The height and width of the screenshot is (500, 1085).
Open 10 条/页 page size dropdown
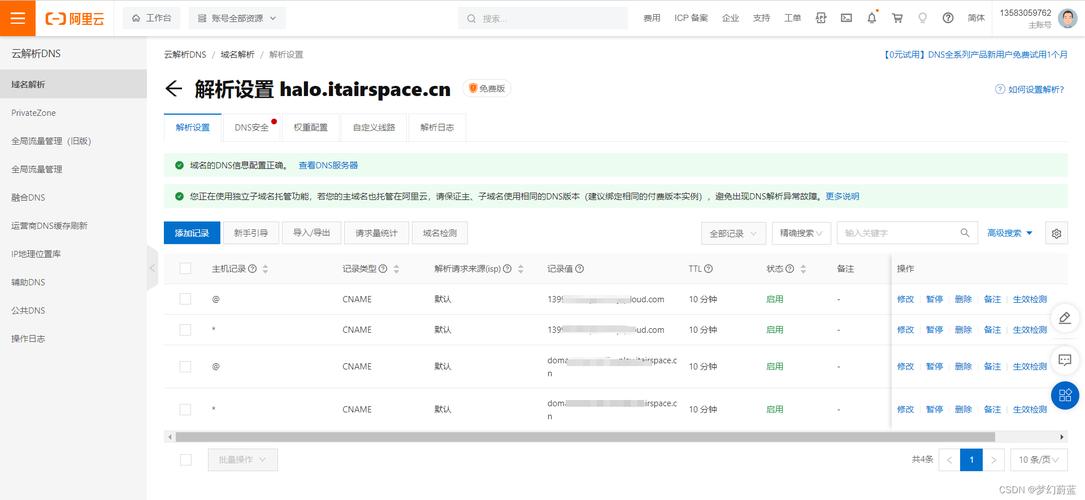[x=1039, y=459]
